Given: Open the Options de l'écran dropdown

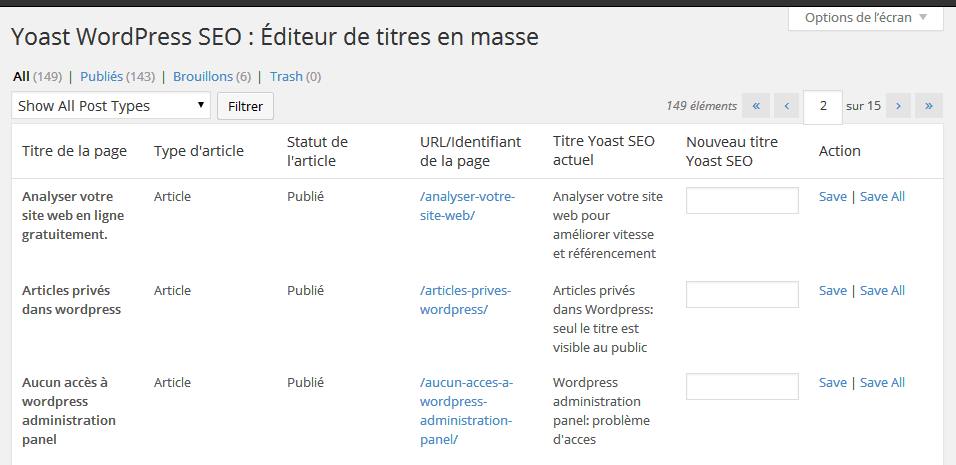Looking at the screenshot, I should pyautogui.click(x=865, y=18).
